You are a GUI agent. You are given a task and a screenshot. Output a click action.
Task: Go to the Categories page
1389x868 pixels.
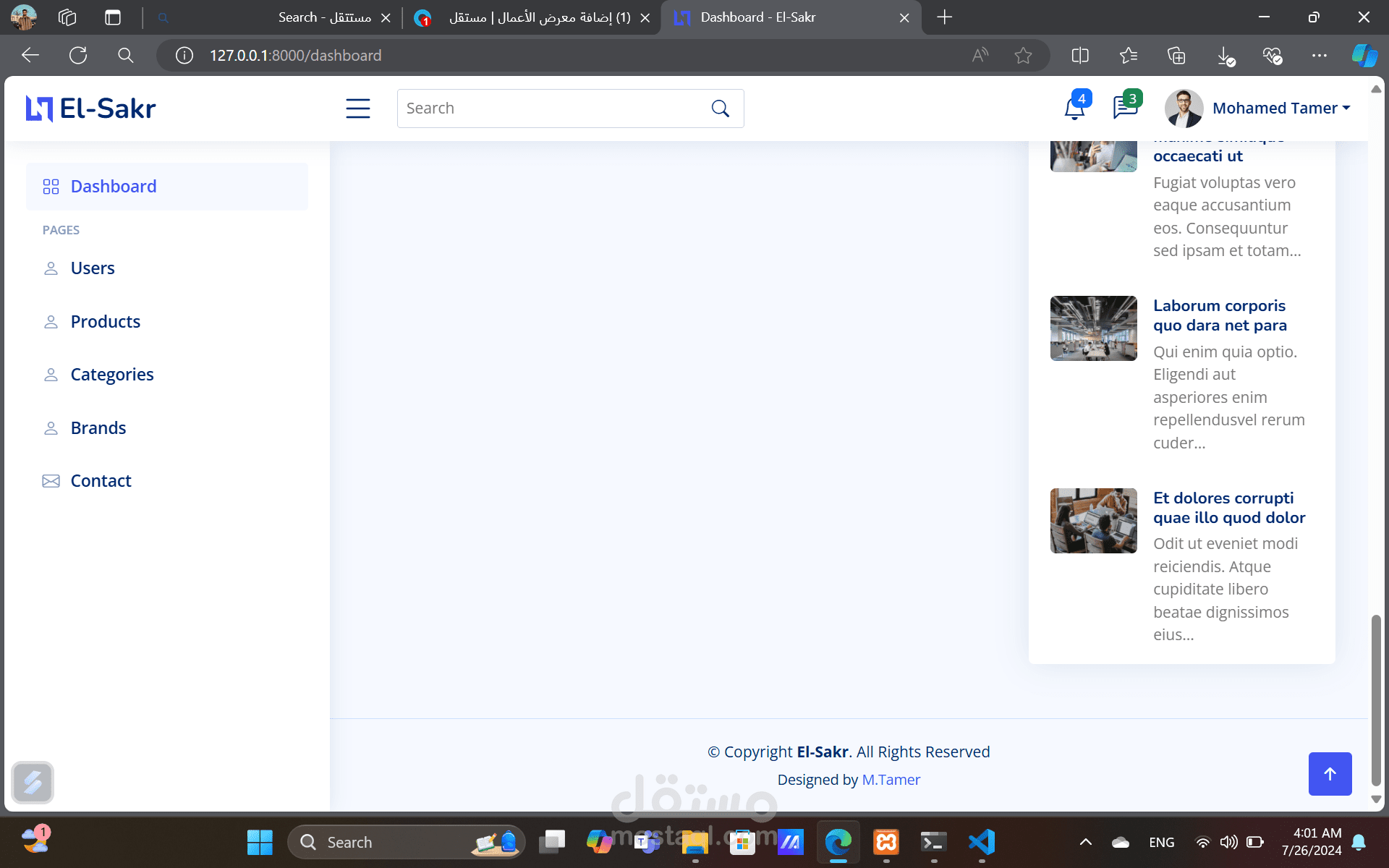(x=112, y=375)
